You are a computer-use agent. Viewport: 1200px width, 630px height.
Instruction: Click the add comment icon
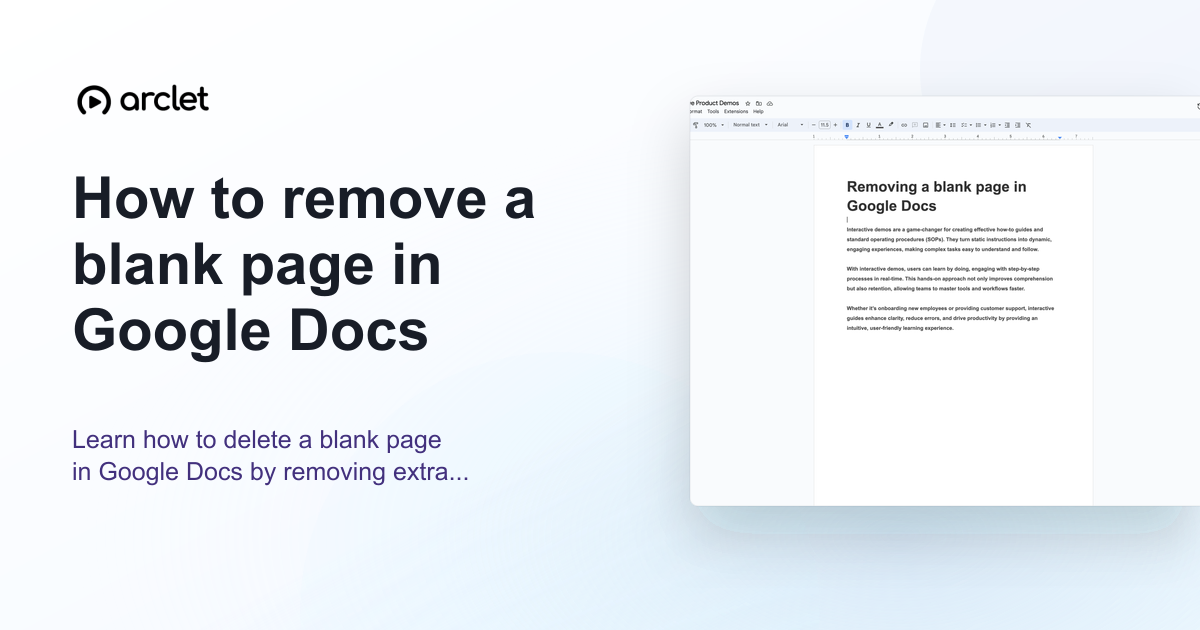915,125
